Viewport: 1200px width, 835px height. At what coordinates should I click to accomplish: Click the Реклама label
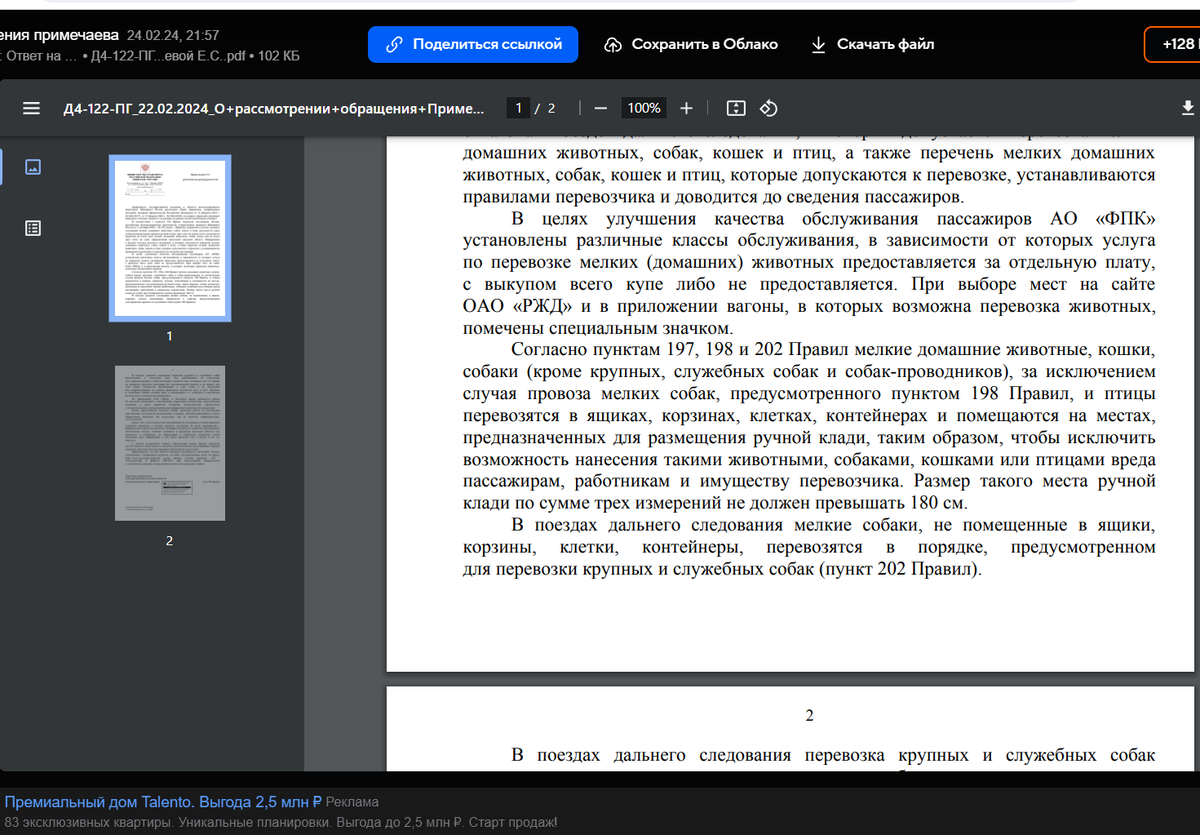352,801
